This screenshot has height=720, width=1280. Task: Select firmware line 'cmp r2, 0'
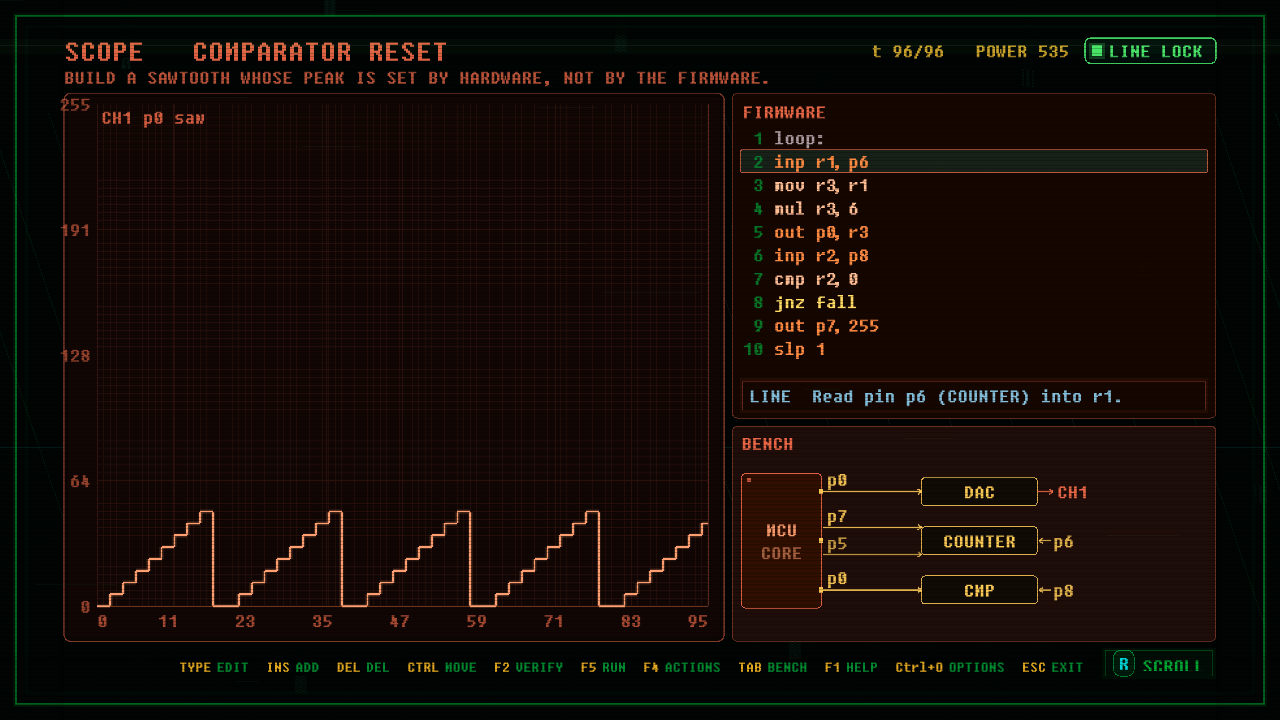pos(974,279)
